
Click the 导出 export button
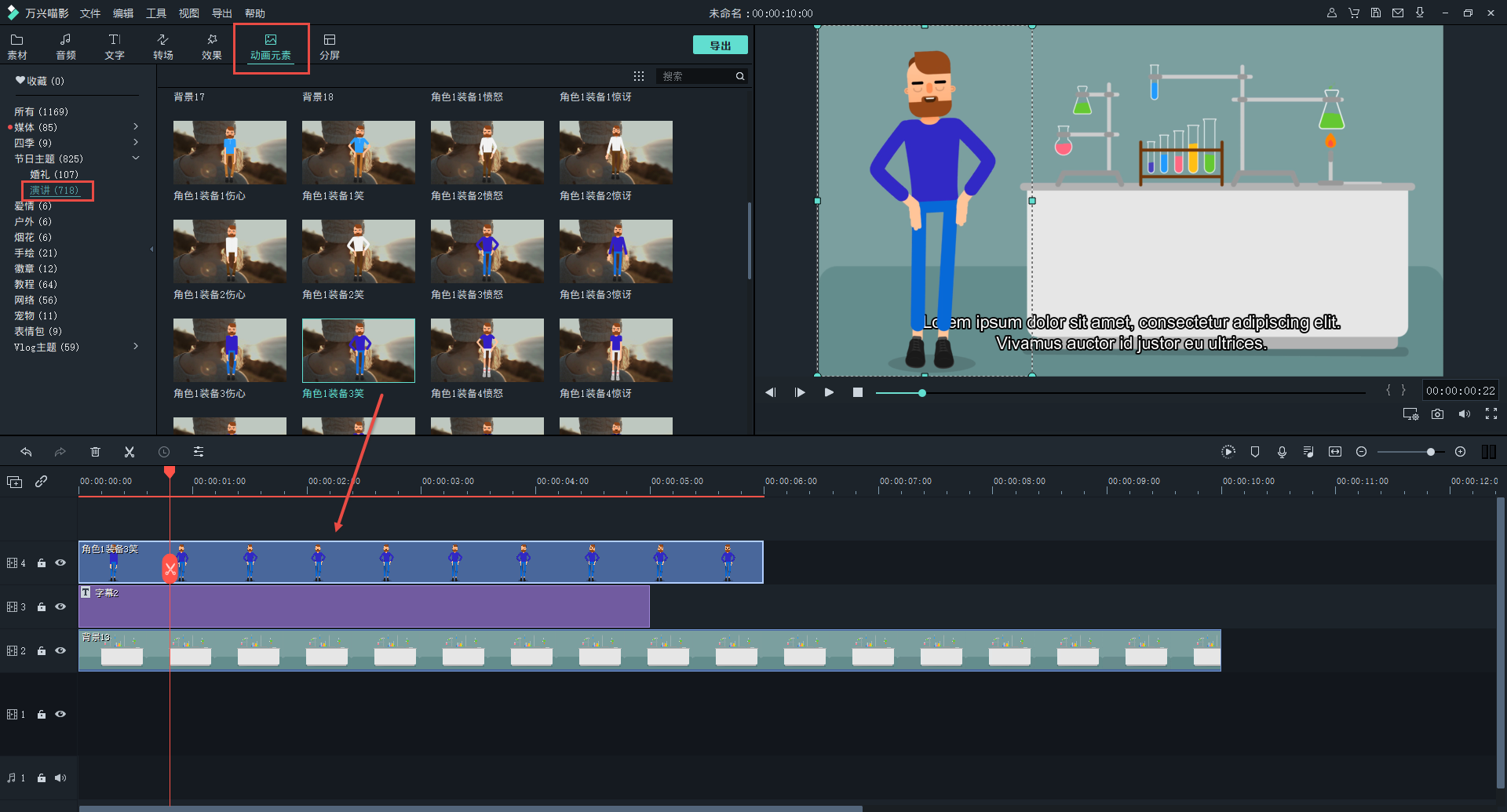click(720, 46)
